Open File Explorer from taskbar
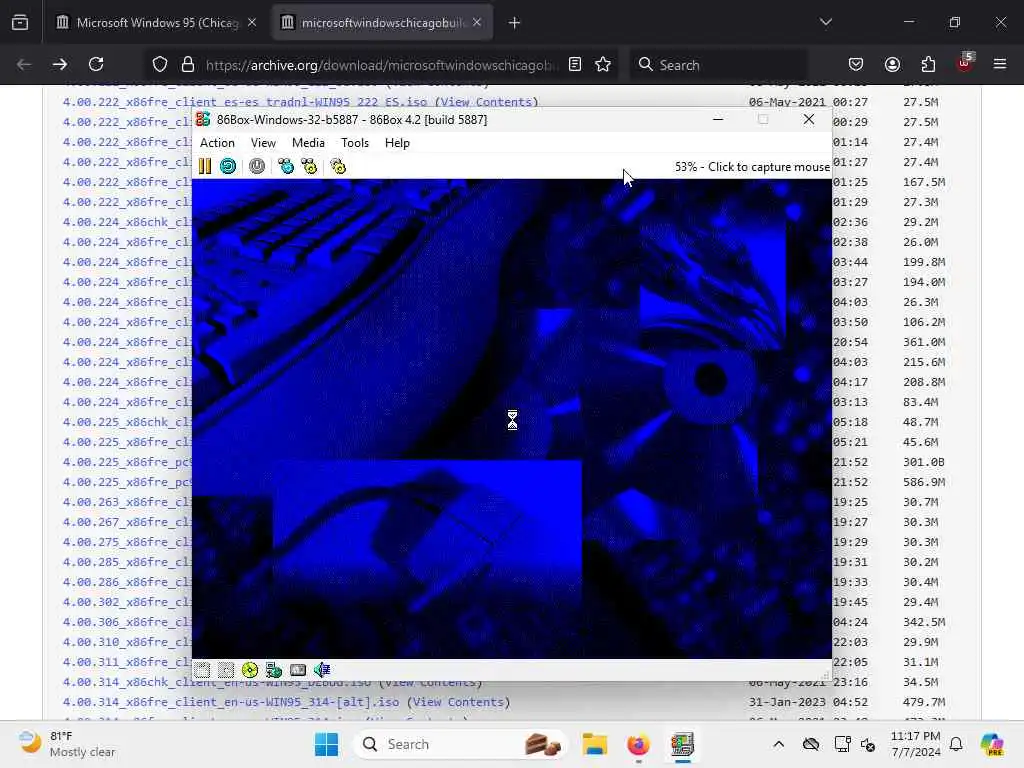The image size is (1024, 768). (595, 744)
